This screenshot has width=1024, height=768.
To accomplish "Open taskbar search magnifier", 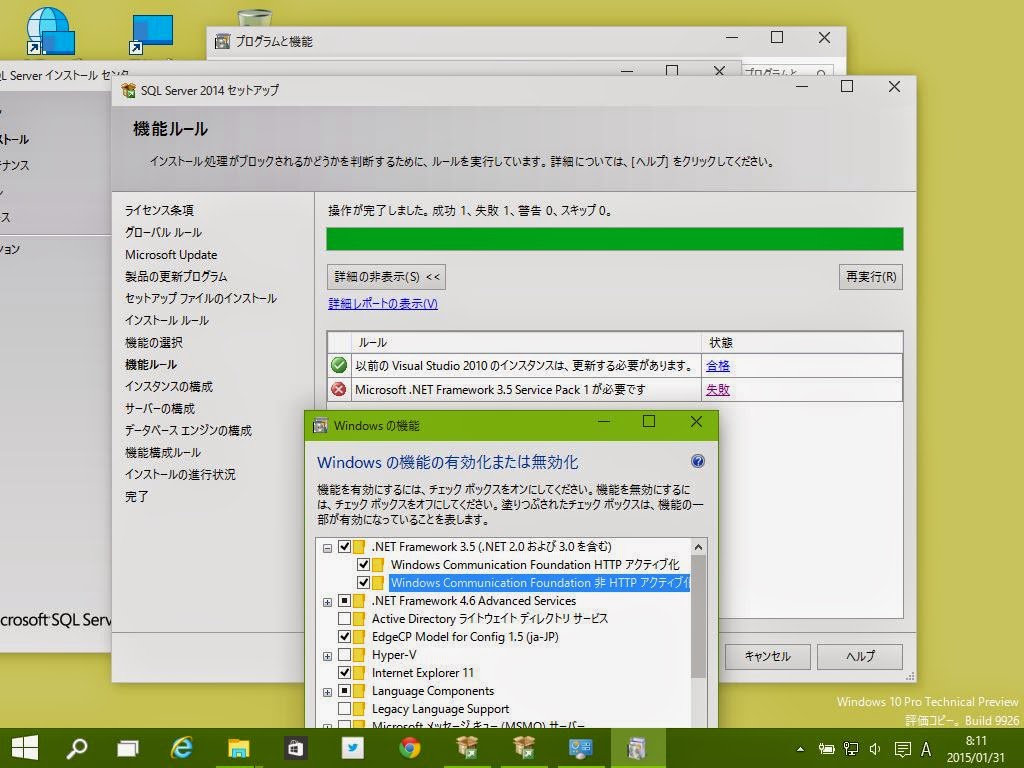I will [x=77, y=748].
